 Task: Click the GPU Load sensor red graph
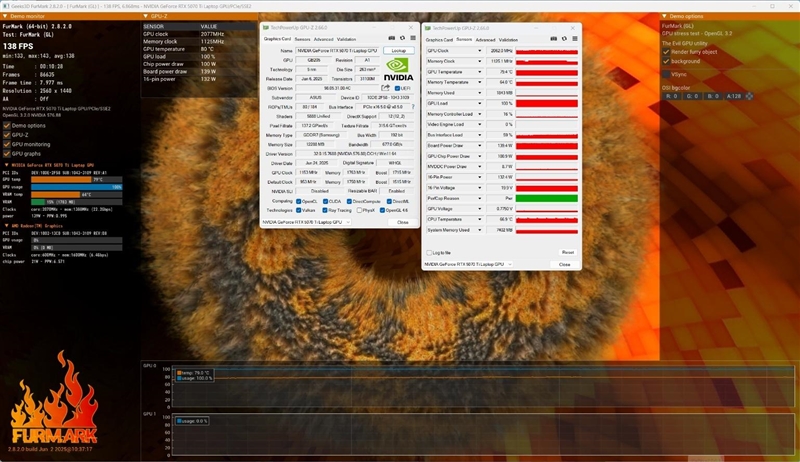(546, 104)
